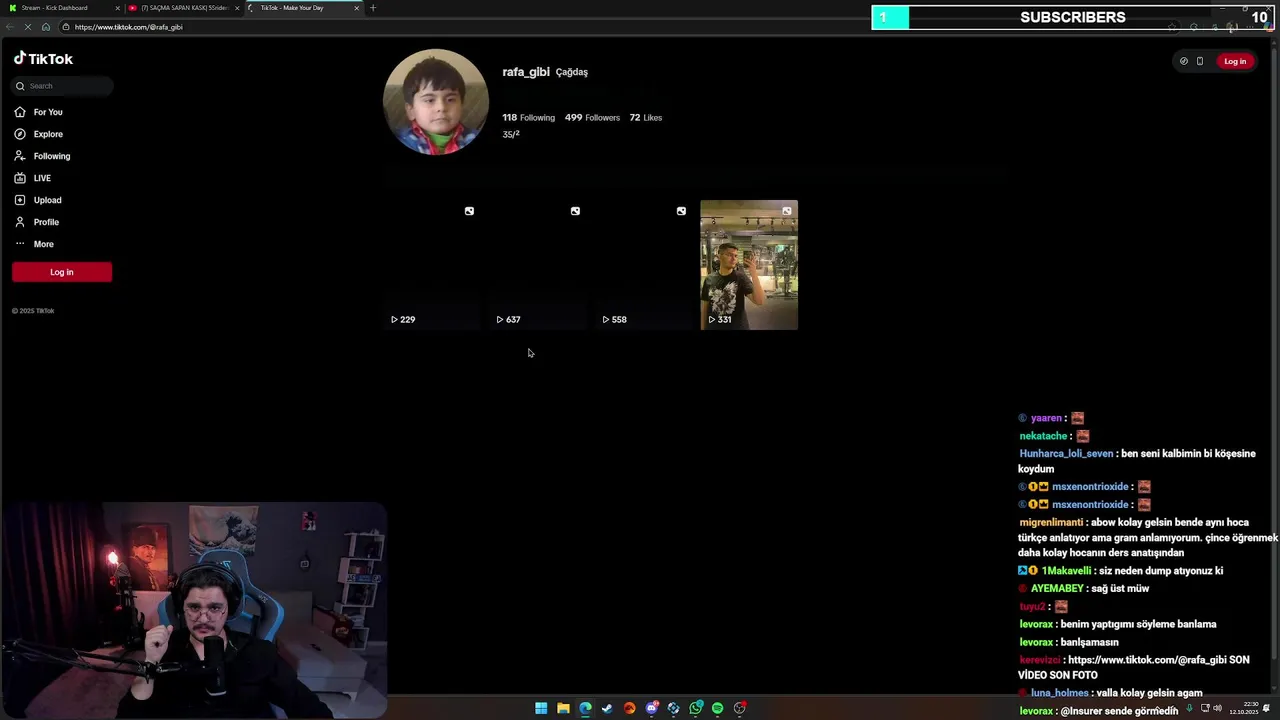Close the TikTok - Make Your Day tab

[356, 8]
